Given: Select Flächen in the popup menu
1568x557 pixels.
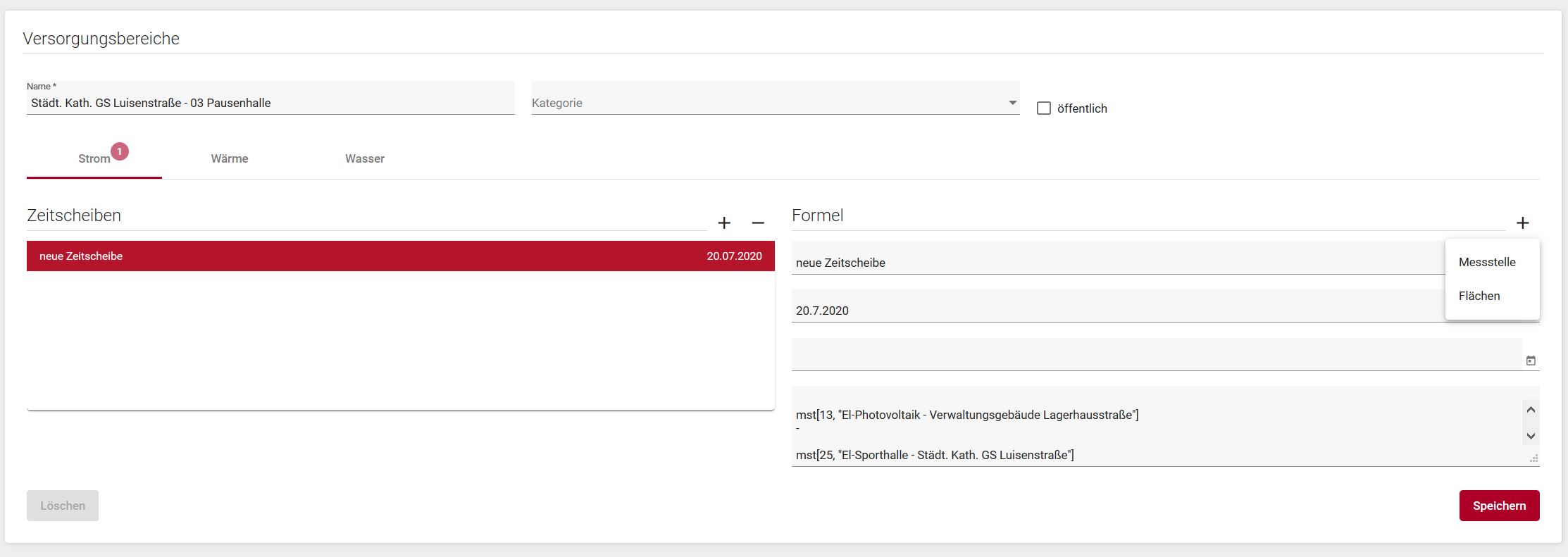Looking at the screenshot, I should click(x=1479, y=296).
